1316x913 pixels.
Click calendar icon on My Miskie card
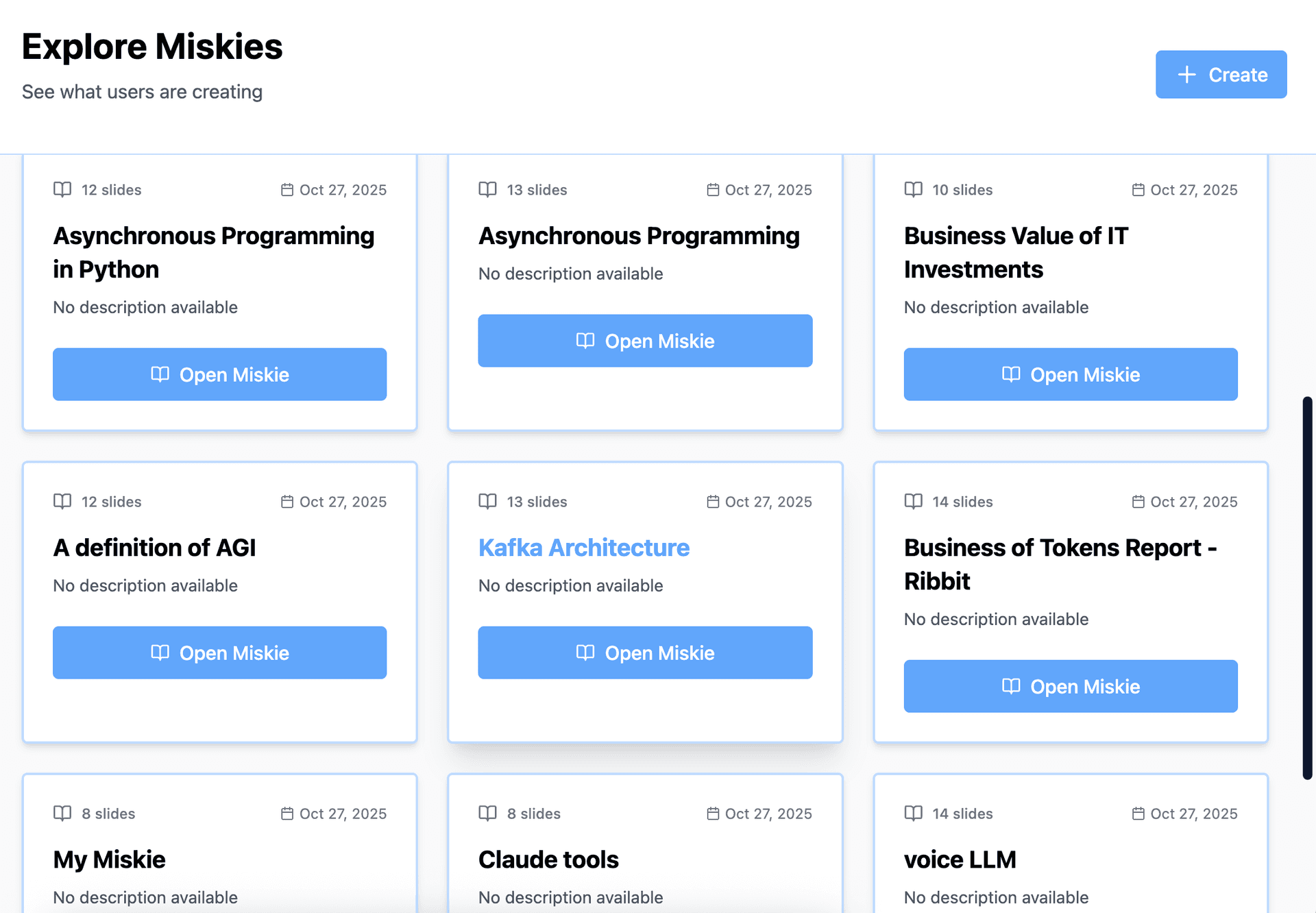(x=287, y=814)
